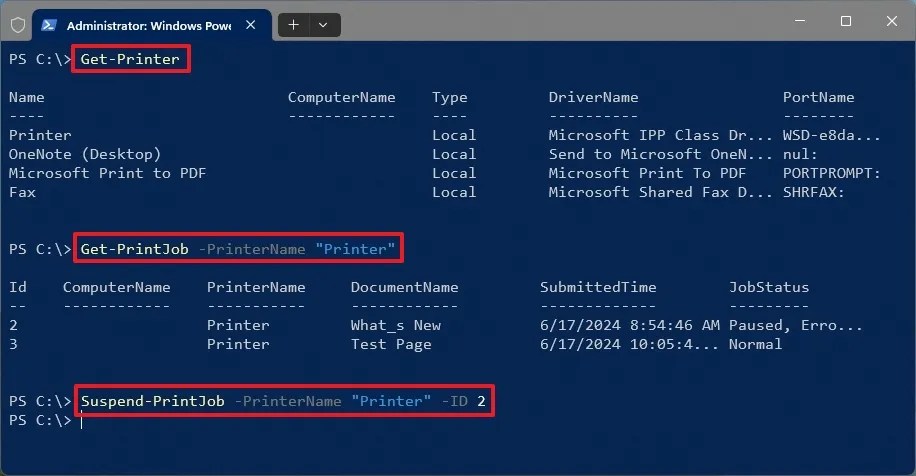
Task: Click the Name column header
Action: 26,97
